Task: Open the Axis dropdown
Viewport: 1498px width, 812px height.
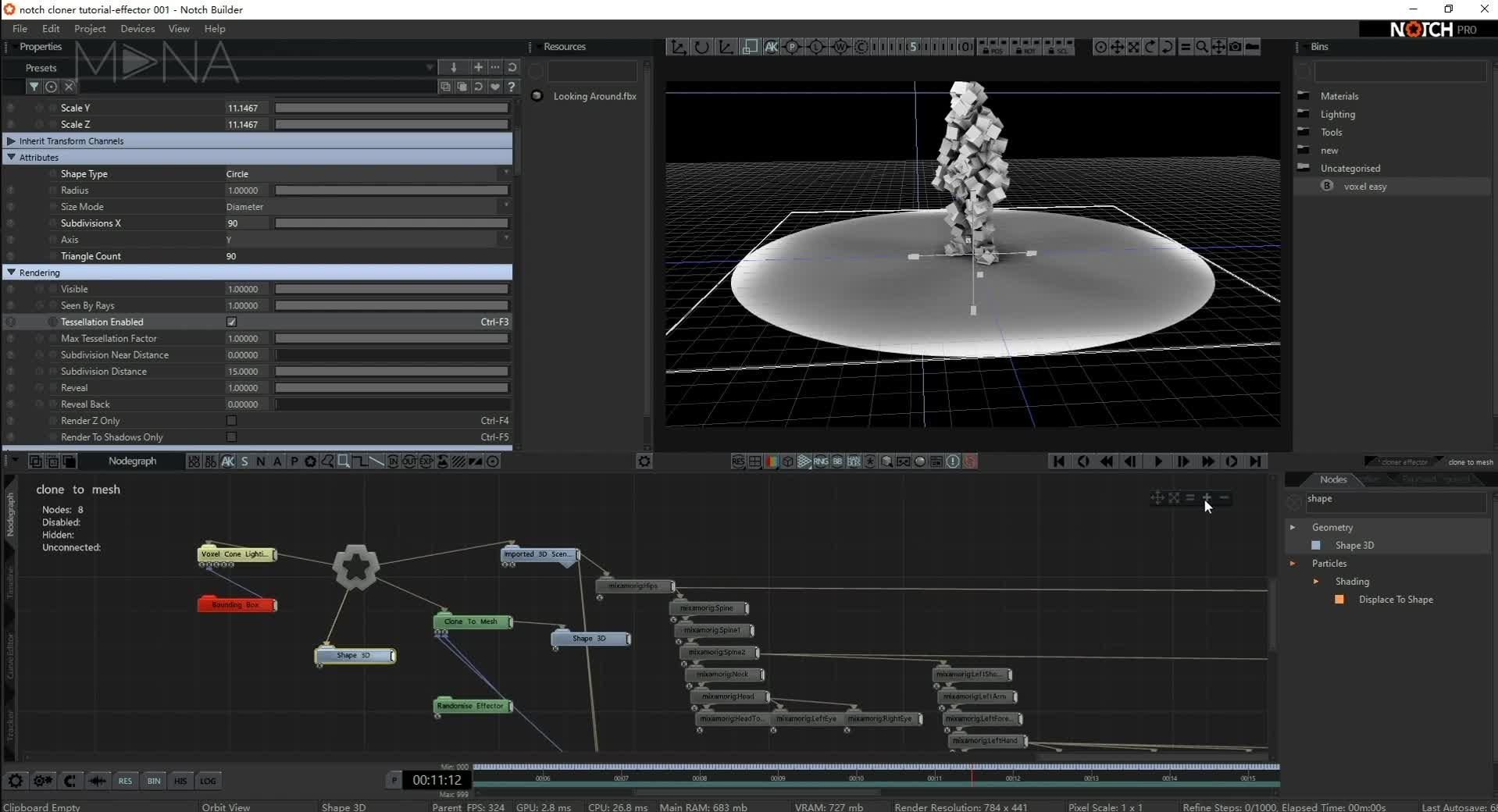Action: 367,240
